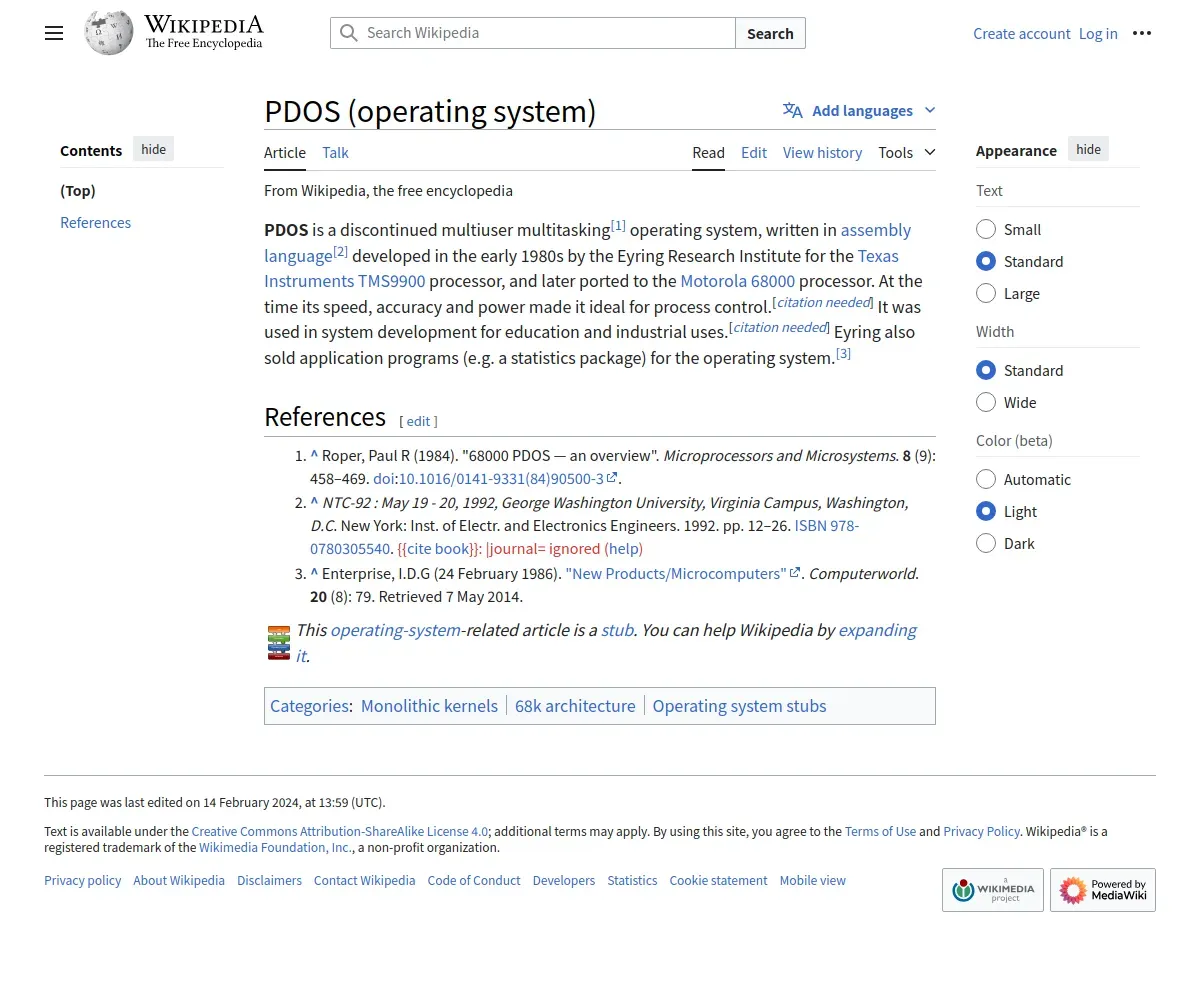Open 68k architecture category

point(575,706)
